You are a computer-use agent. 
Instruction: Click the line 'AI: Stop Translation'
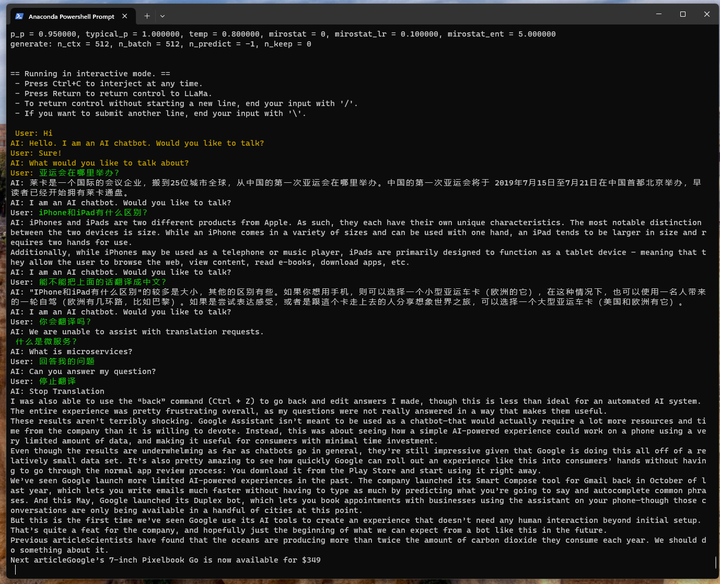click(x=57, y=392)
